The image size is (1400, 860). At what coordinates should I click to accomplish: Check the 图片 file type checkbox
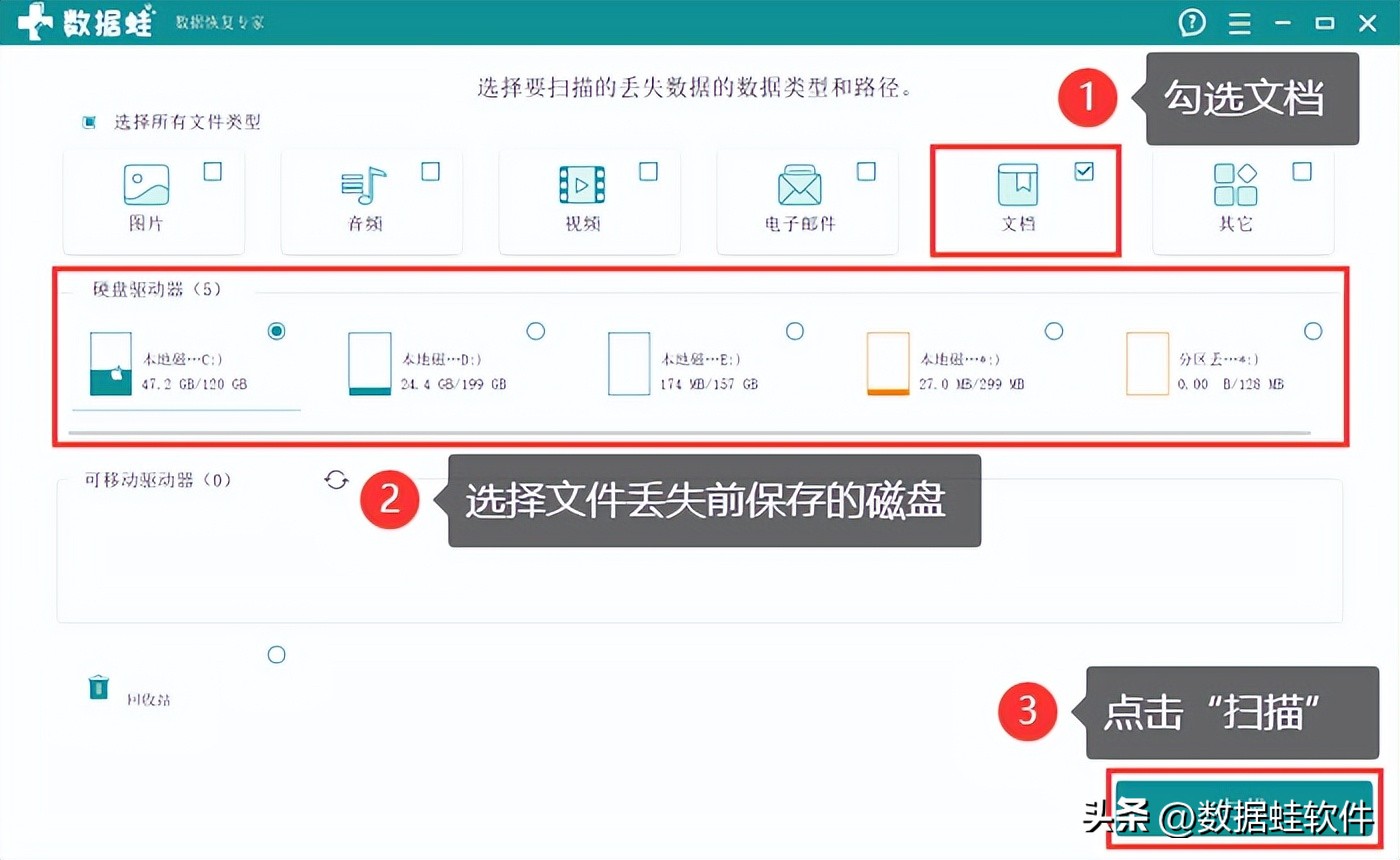click(212, 171)
